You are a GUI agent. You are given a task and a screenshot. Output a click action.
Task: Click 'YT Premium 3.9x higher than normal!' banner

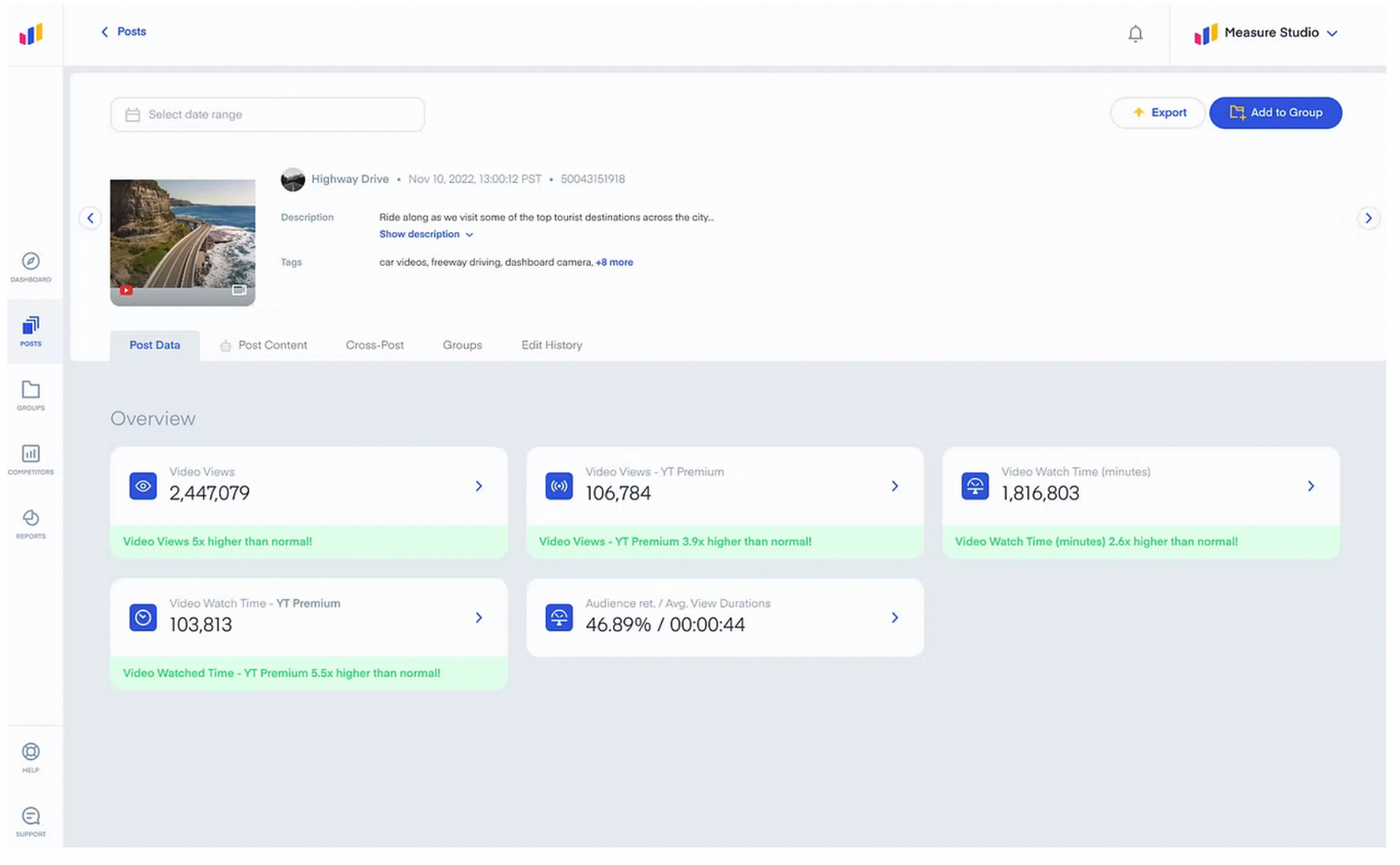pos(725,542)
